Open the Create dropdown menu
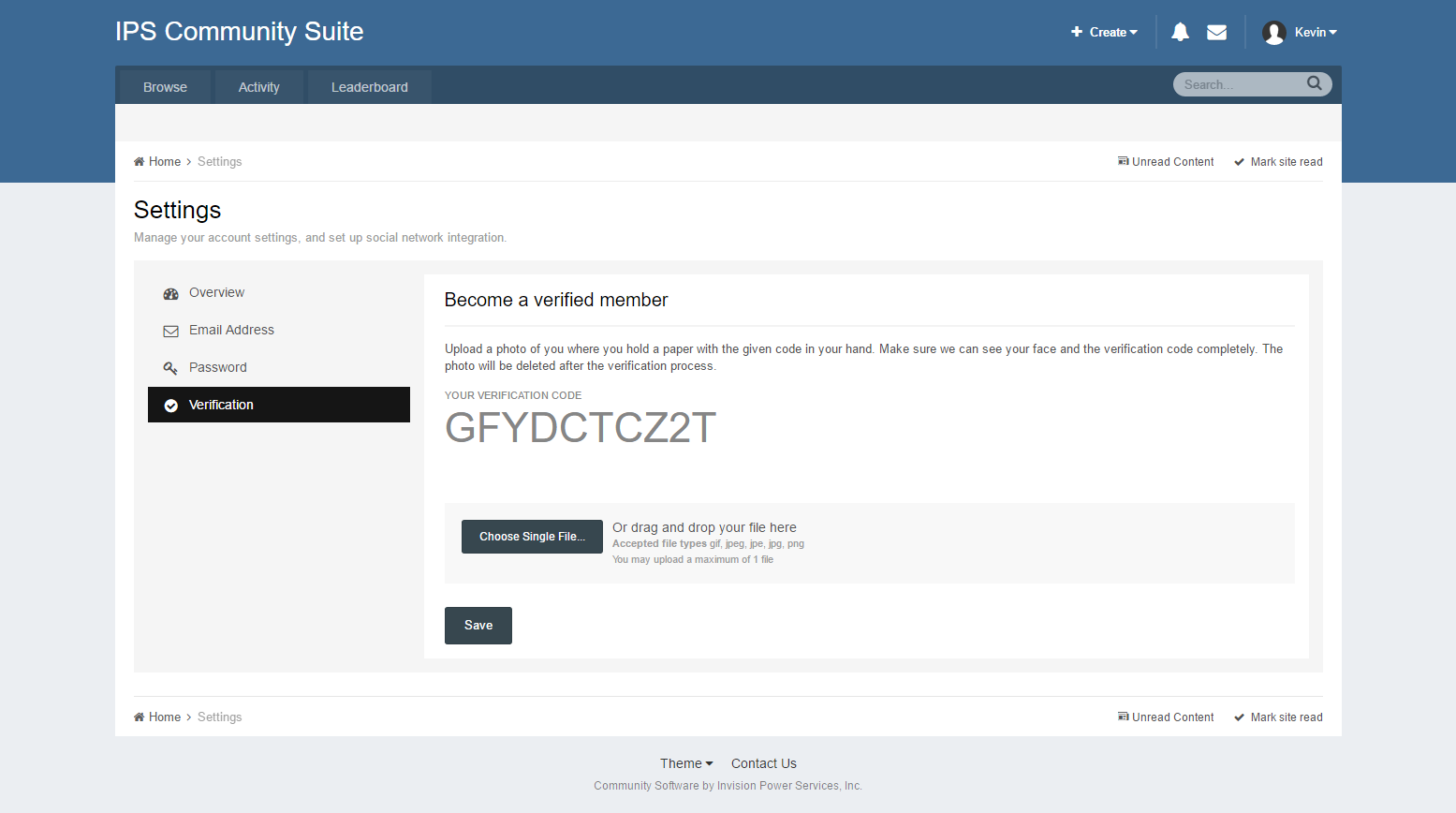 pyautogui.click(x=1104, y=31)
